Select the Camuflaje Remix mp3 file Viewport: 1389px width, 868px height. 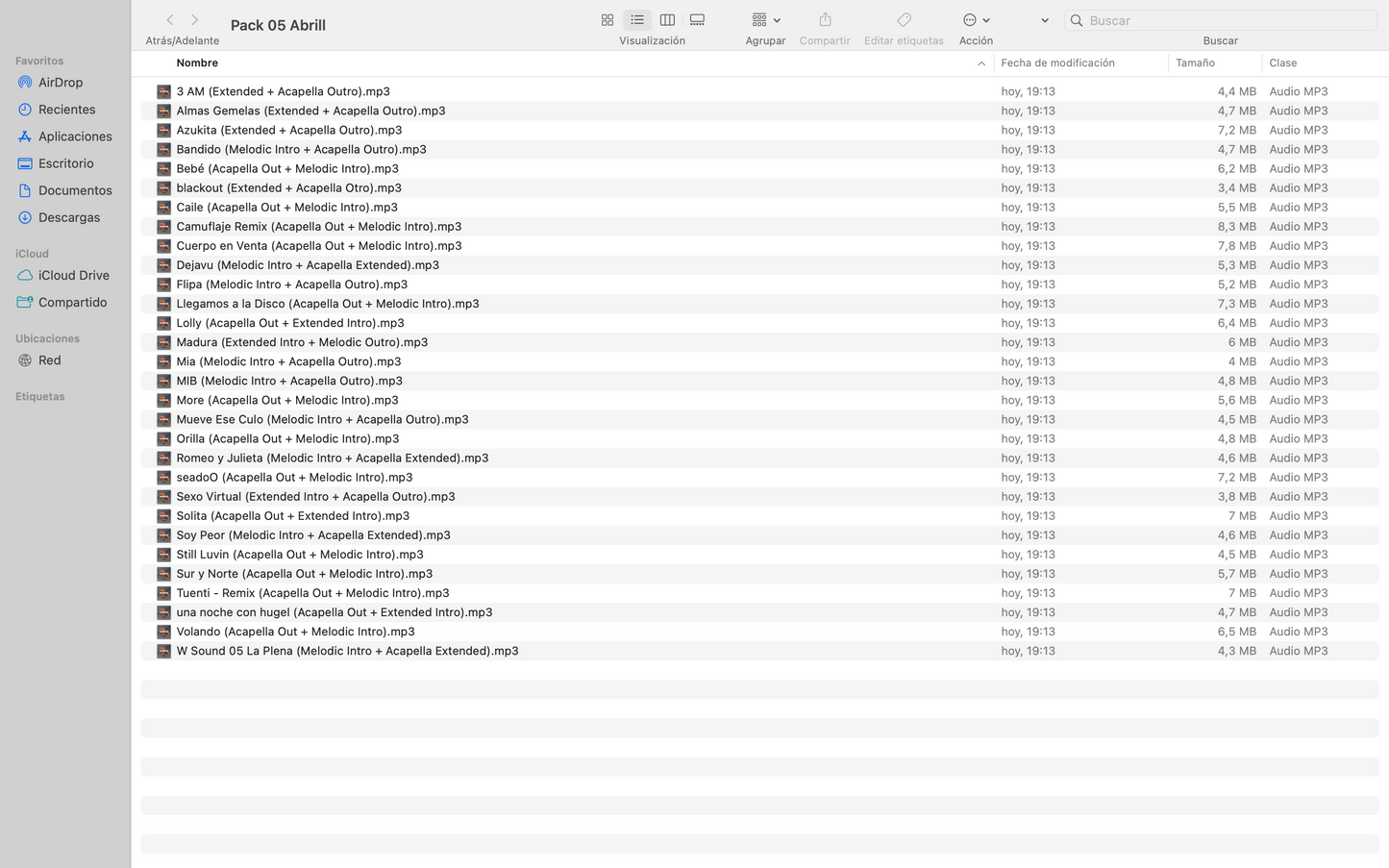pyautogui.click(x=318, y=227)
